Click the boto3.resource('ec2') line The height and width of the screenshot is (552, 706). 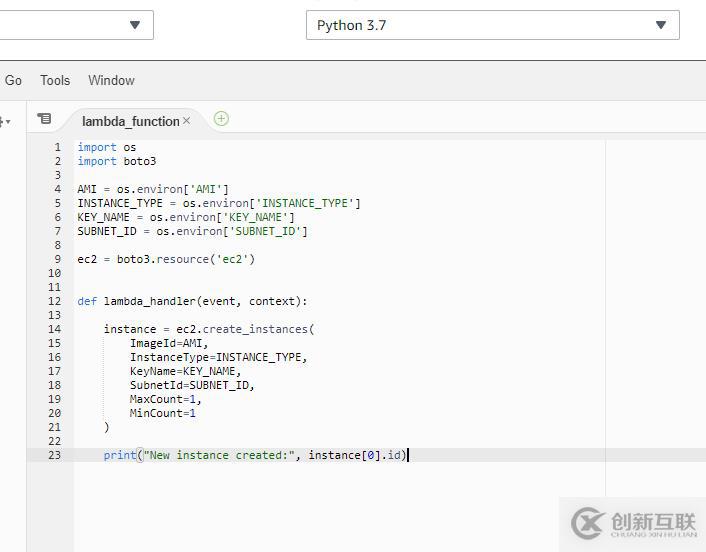pos(166,259)
